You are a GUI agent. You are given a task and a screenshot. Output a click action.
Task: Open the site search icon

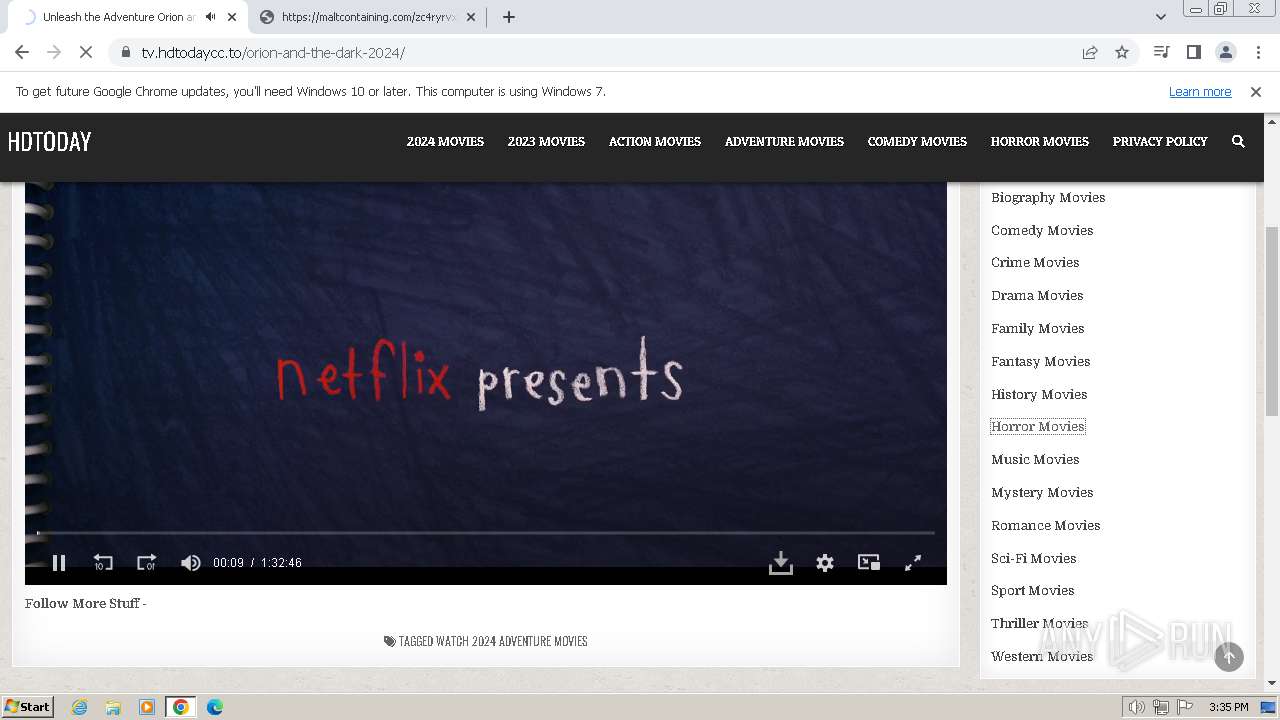1238,142
